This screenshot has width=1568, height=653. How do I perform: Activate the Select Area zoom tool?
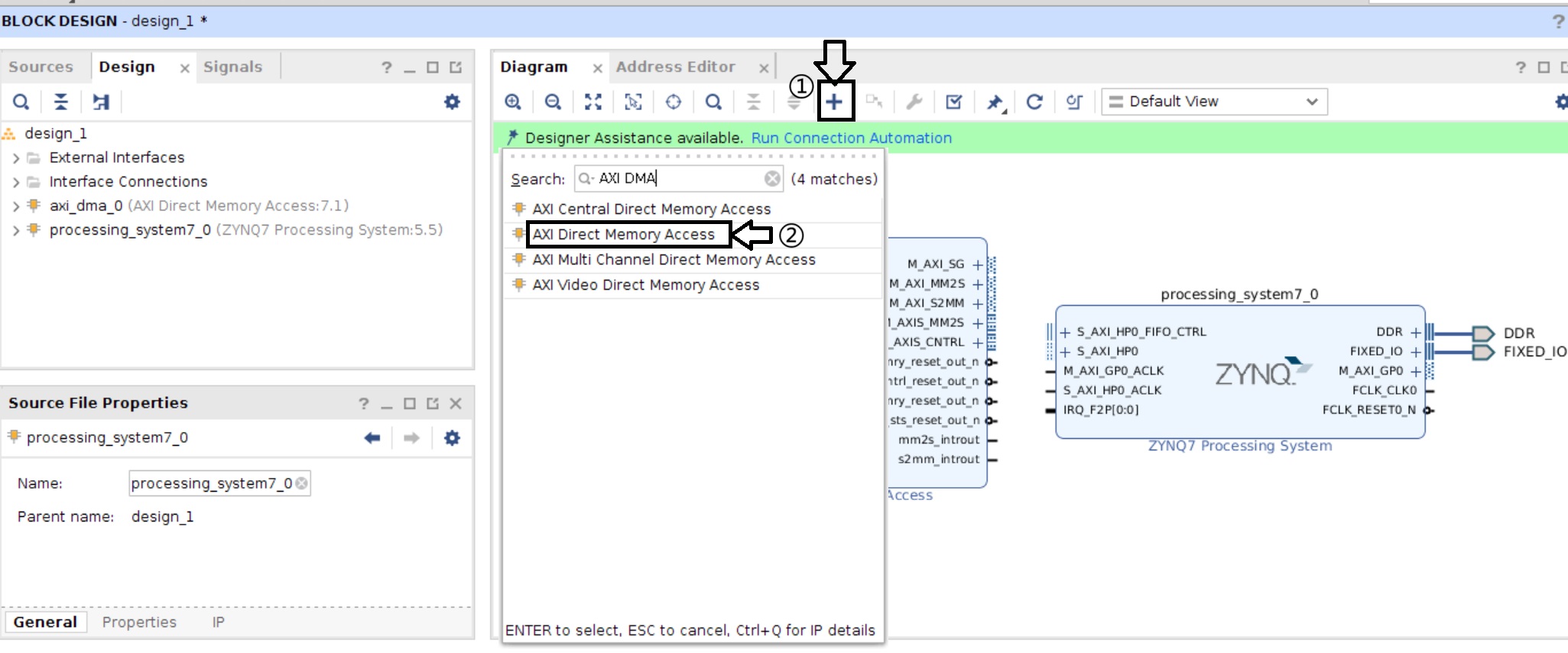click(x=633, y=102)
